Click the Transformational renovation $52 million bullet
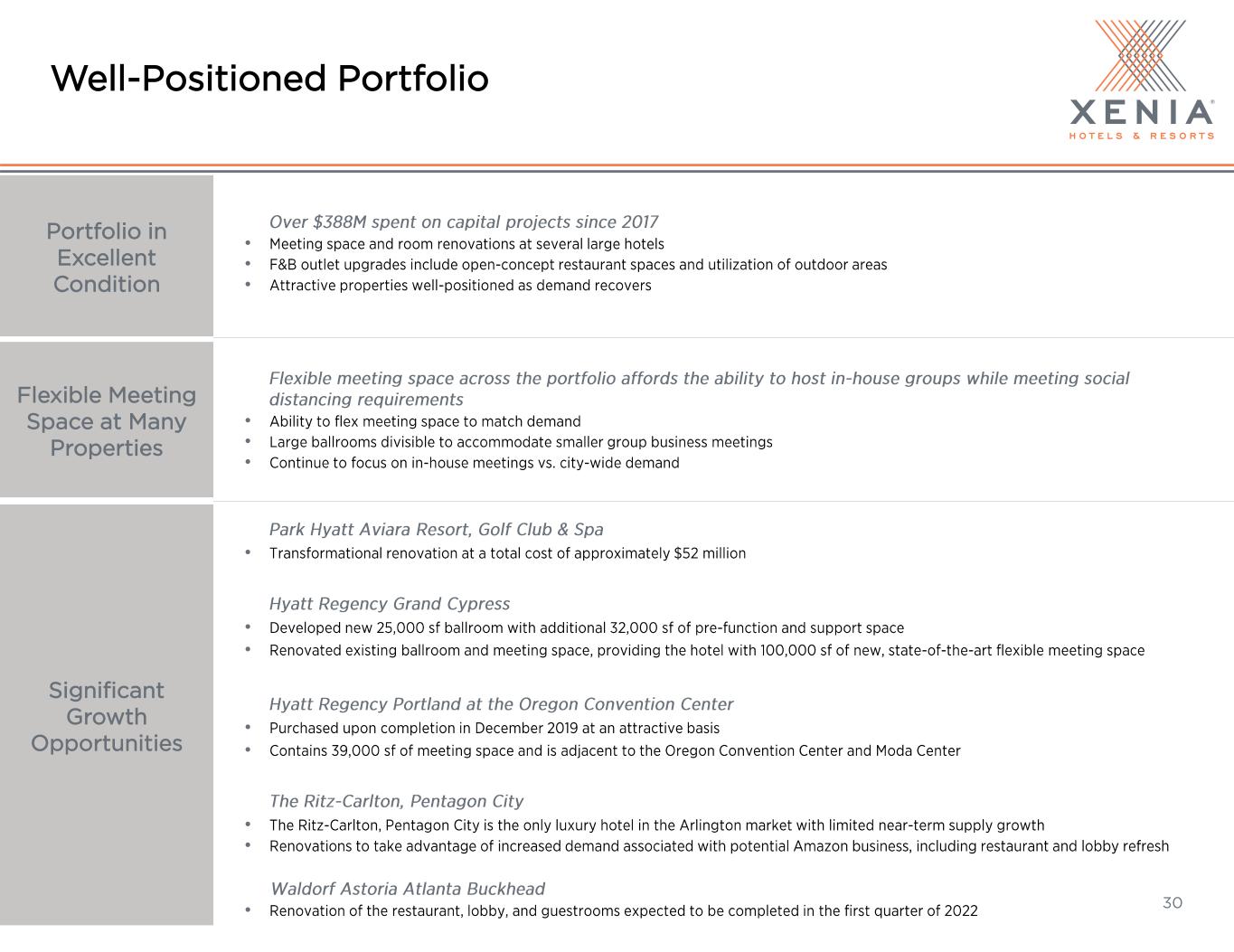1234x952 pixels. 508,553
